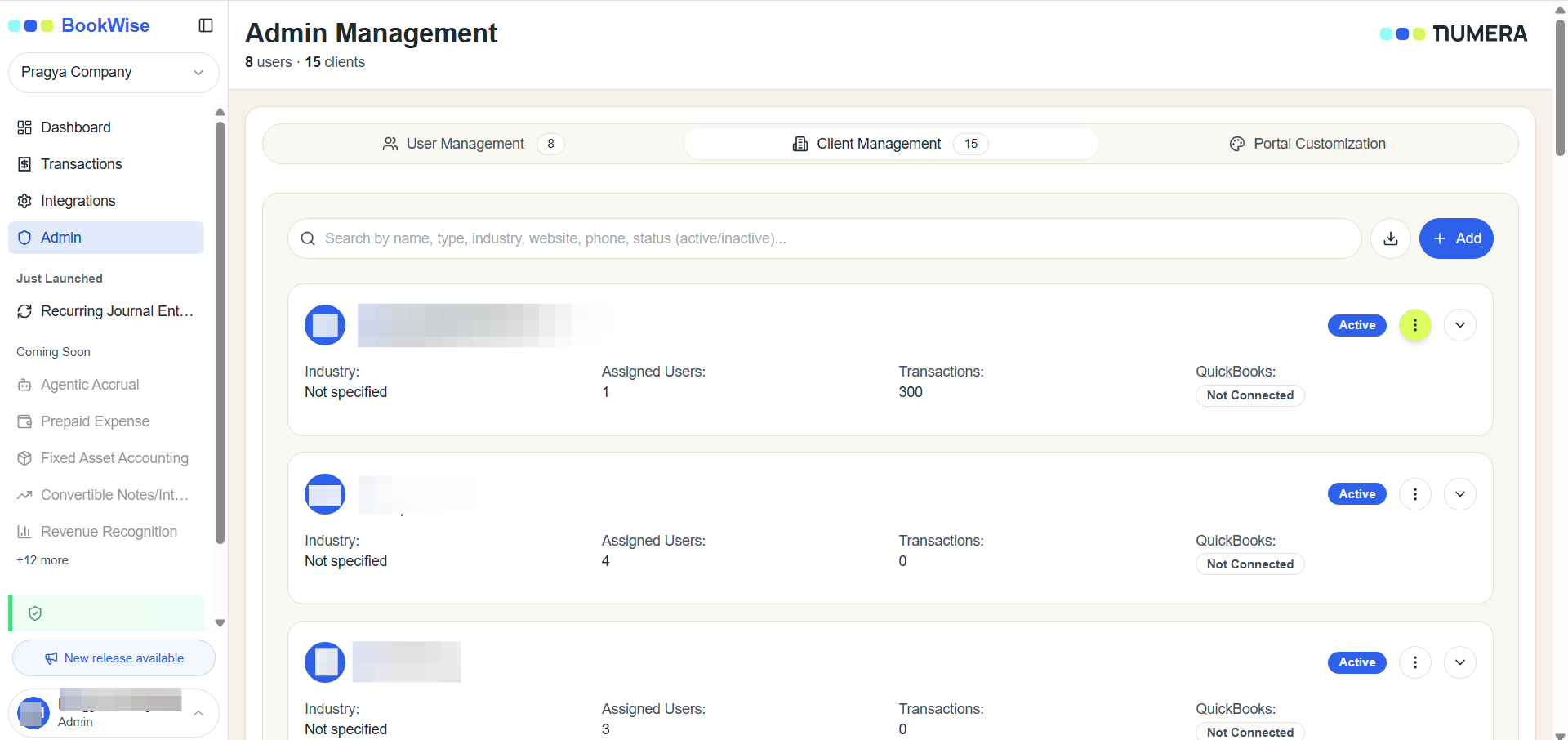Click the Transactions receipt icon
The image size is (1568, 740).
coord(24,164)
